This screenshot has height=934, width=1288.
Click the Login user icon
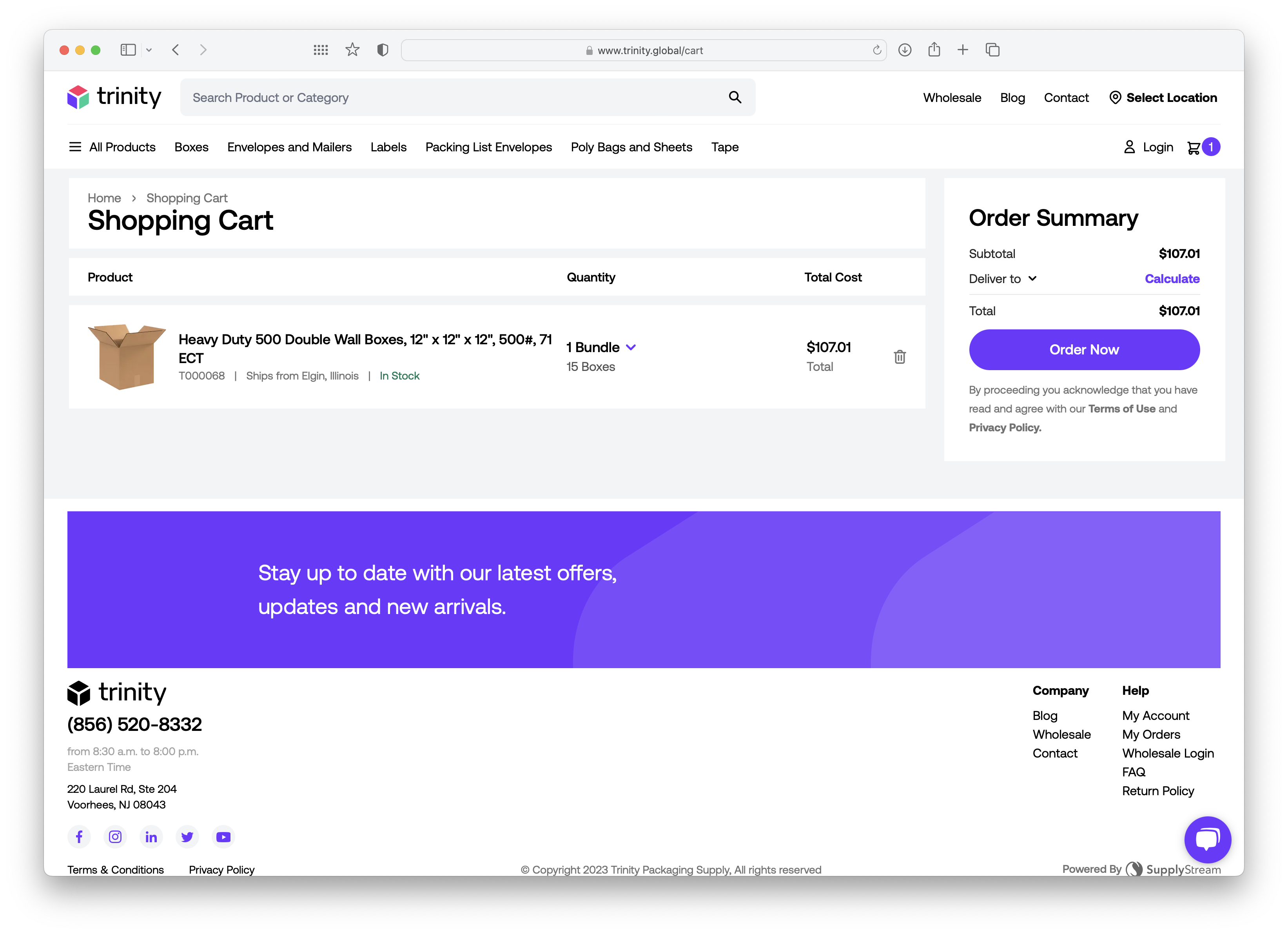point(1129,147)
